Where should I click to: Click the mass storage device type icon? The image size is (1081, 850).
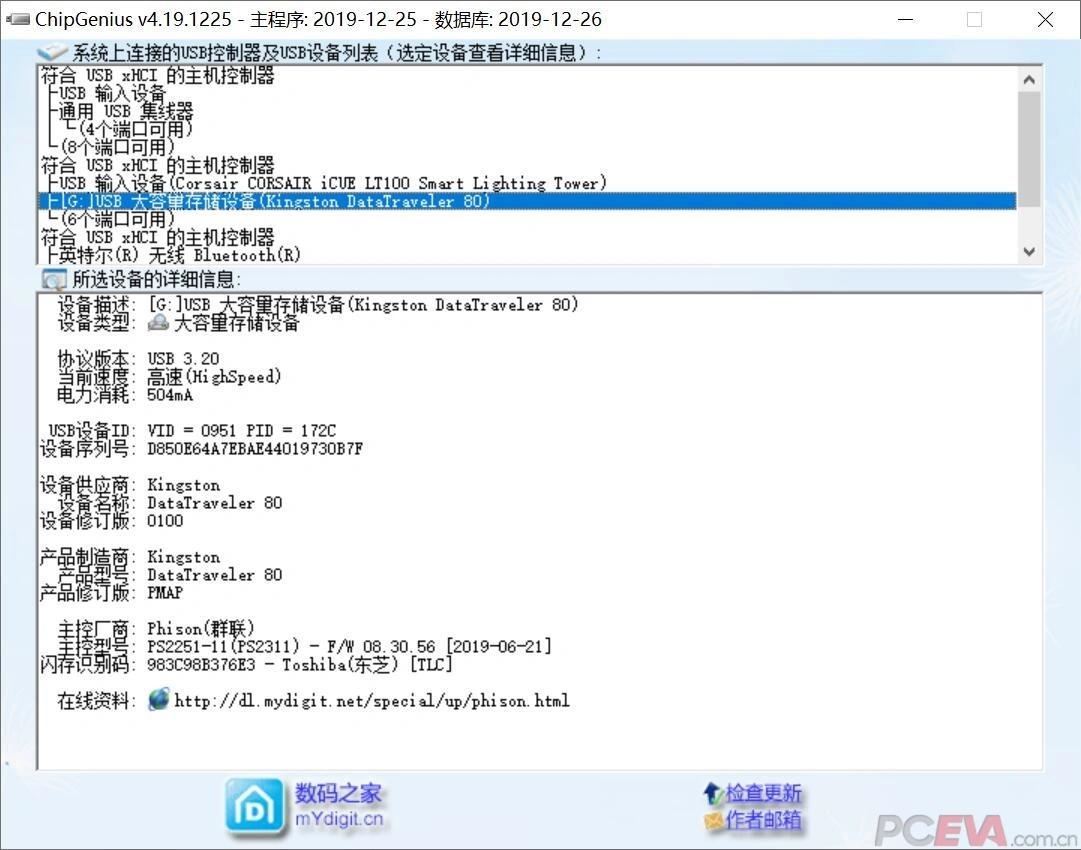click(x=159, y=322)
